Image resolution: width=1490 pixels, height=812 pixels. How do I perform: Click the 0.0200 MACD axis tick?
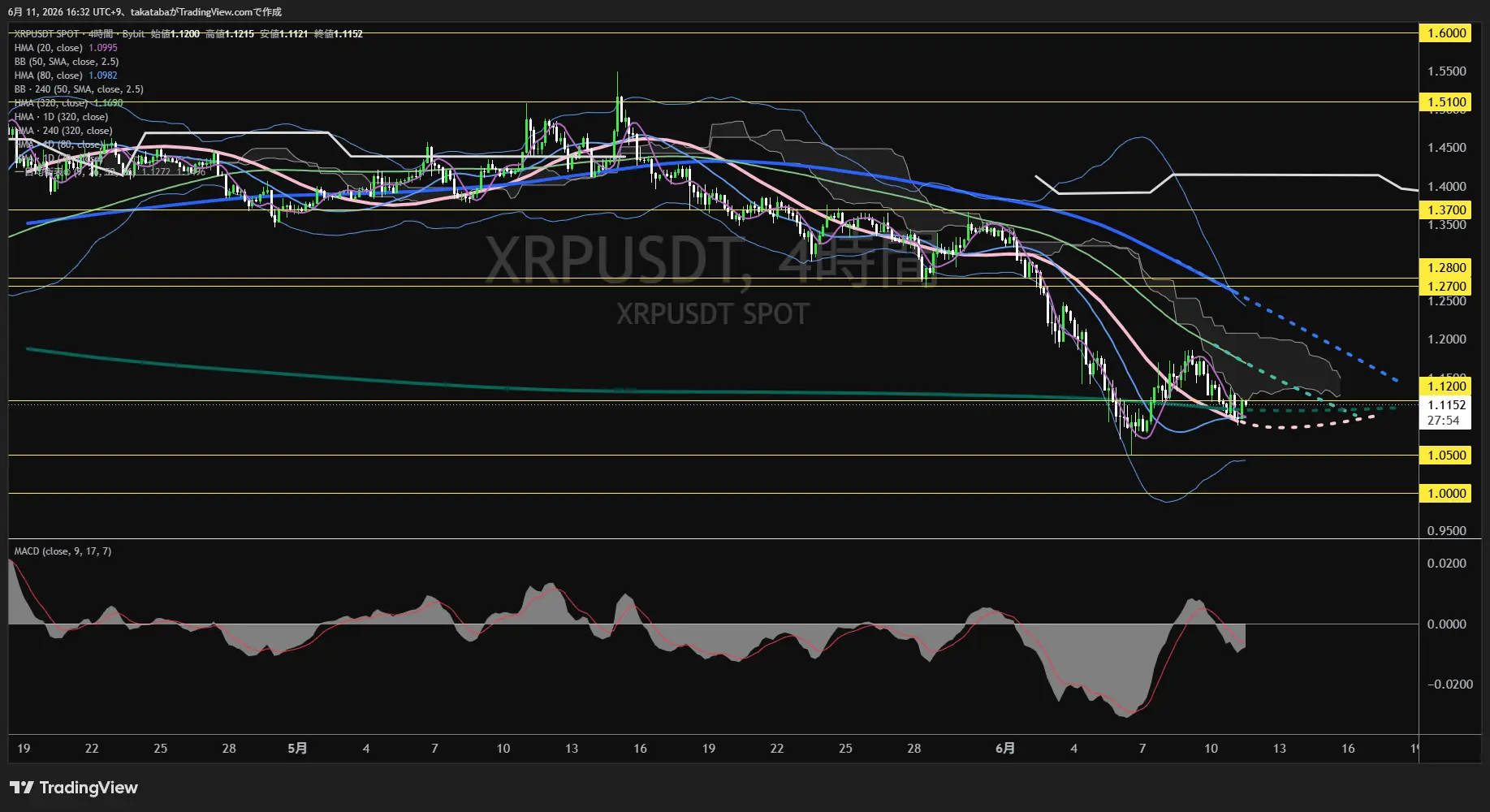pyautogui.click(x=1447, y=564)
